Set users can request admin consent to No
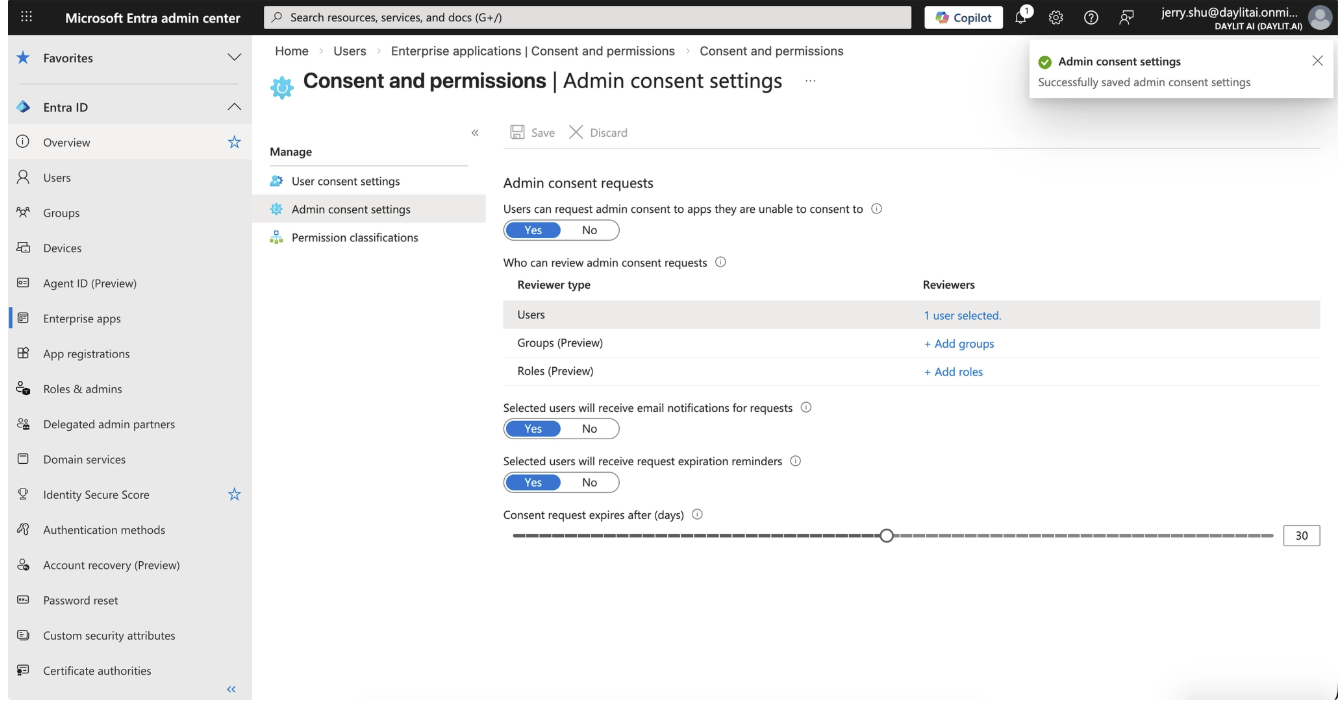The width and height of the screenshot is (1344, 710). (589, 230)
